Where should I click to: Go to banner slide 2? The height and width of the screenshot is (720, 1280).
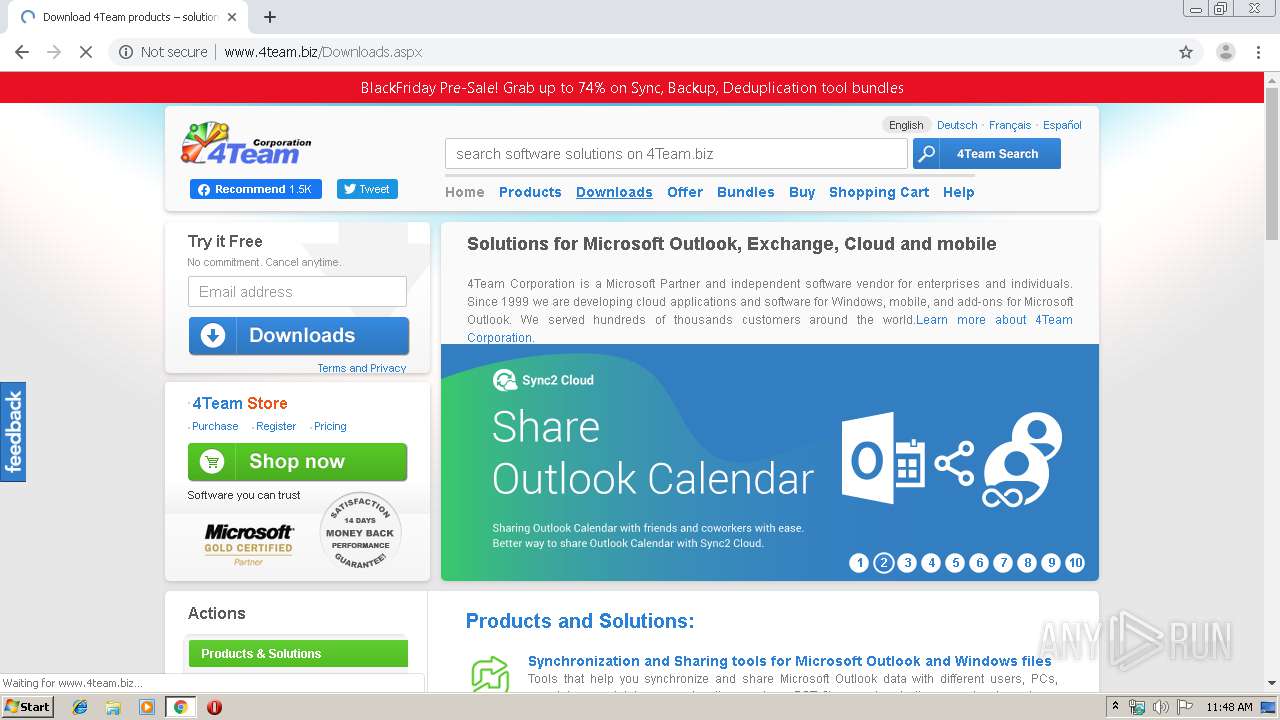pyautogui.click(x=883, y=563)
